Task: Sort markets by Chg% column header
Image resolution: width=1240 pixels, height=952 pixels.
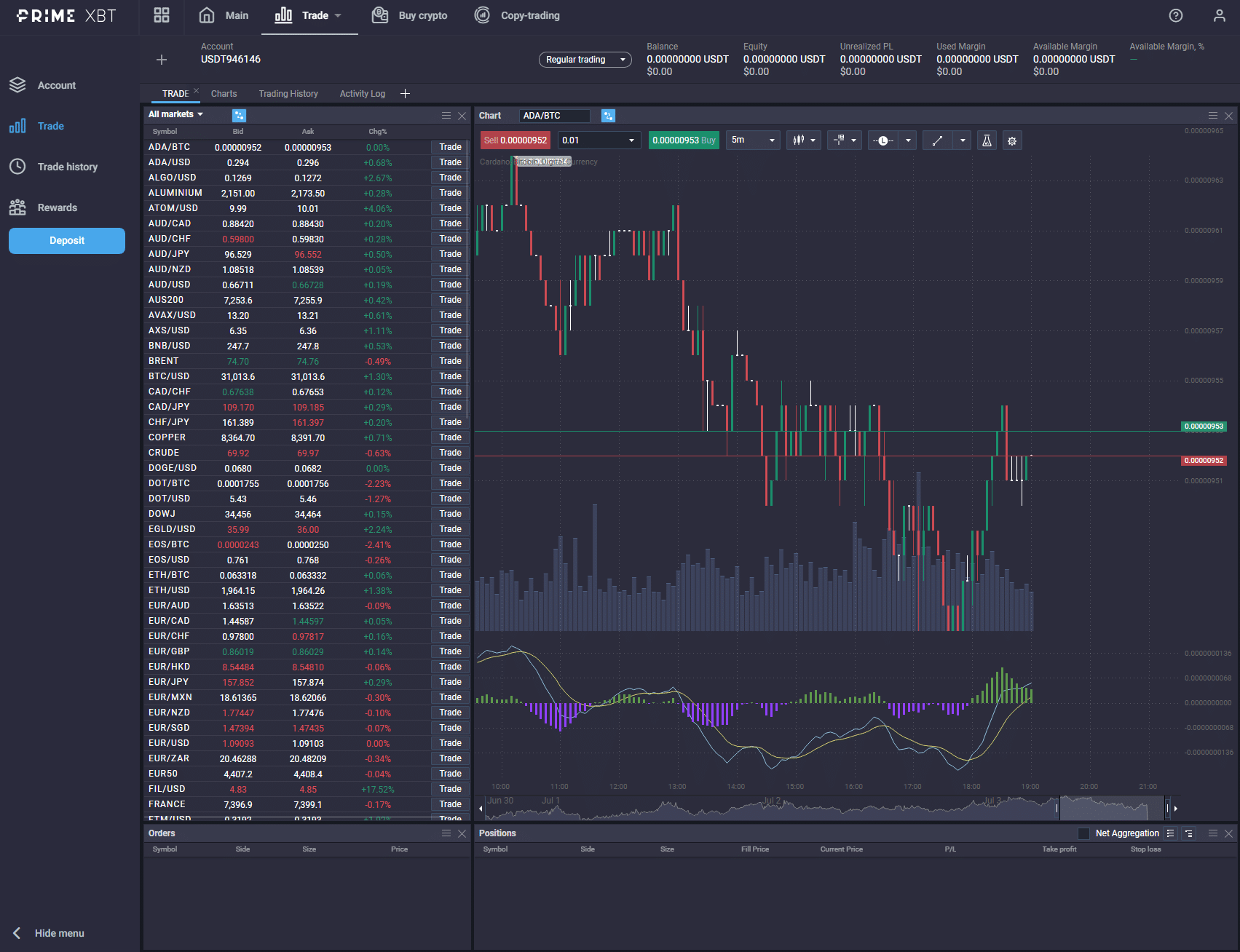Action: (377, 132)
